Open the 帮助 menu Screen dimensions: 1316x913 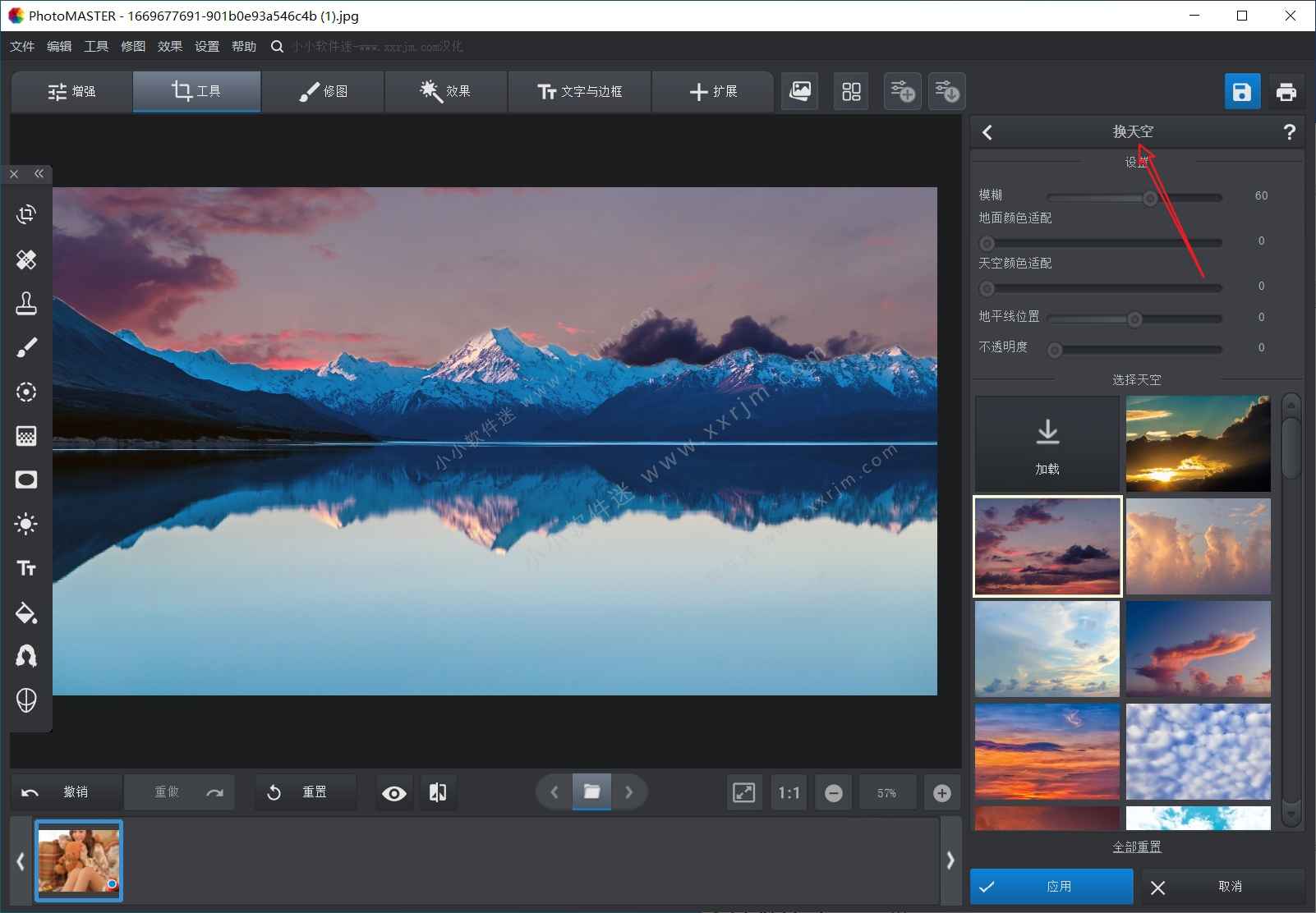coord(244,47)
